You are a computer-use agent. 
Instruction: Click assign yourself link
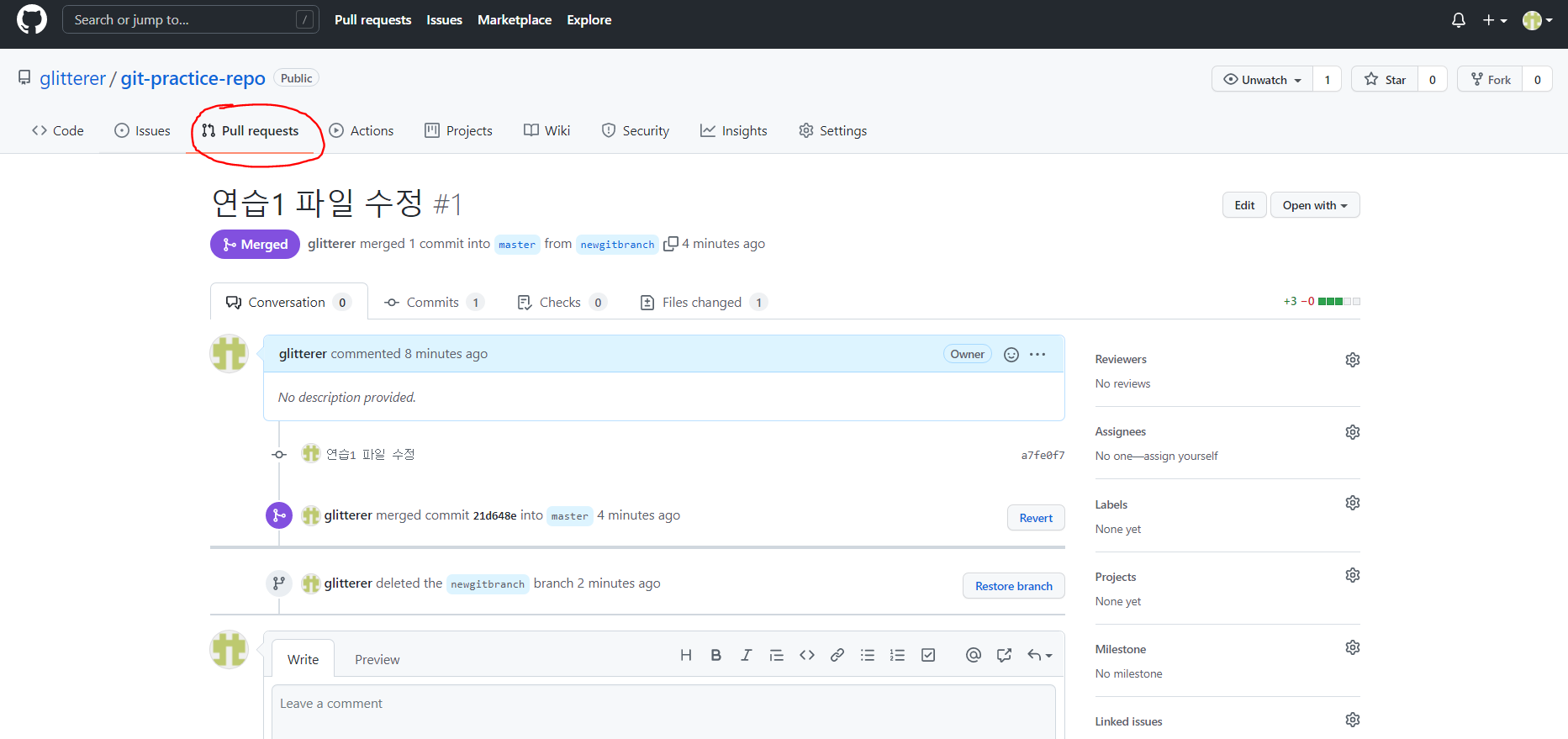coord(1180,456)
